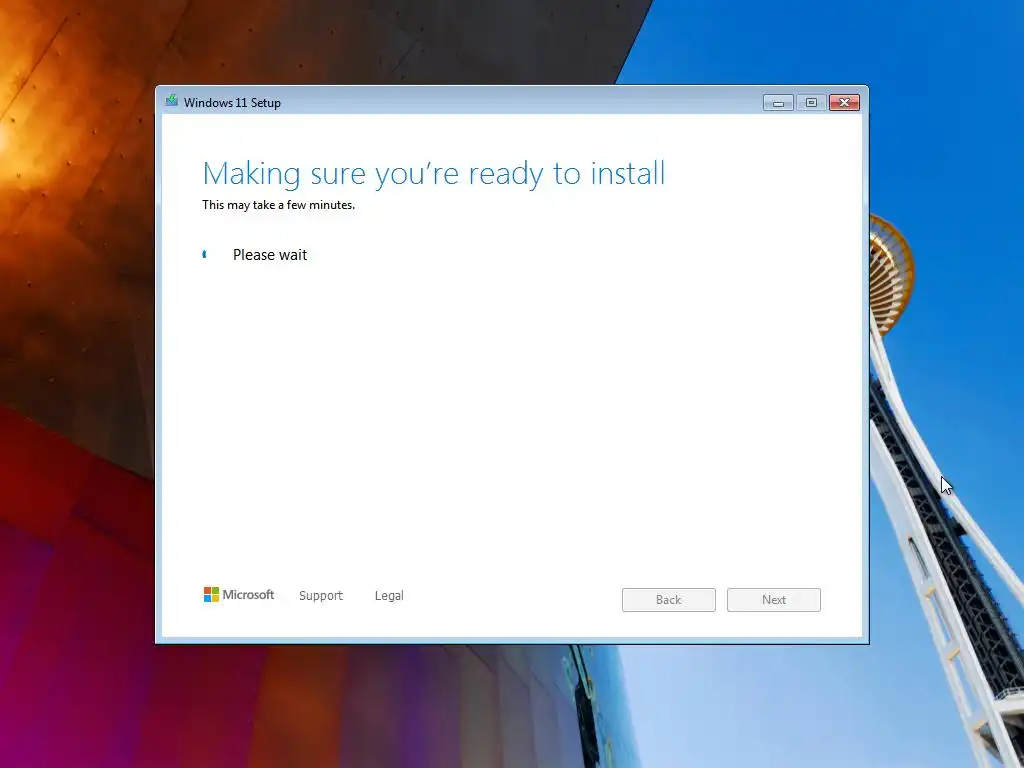Minimize the Windows 11 Setup window
The width and height of the screenshot is (1024, 768).
(778, 103)
